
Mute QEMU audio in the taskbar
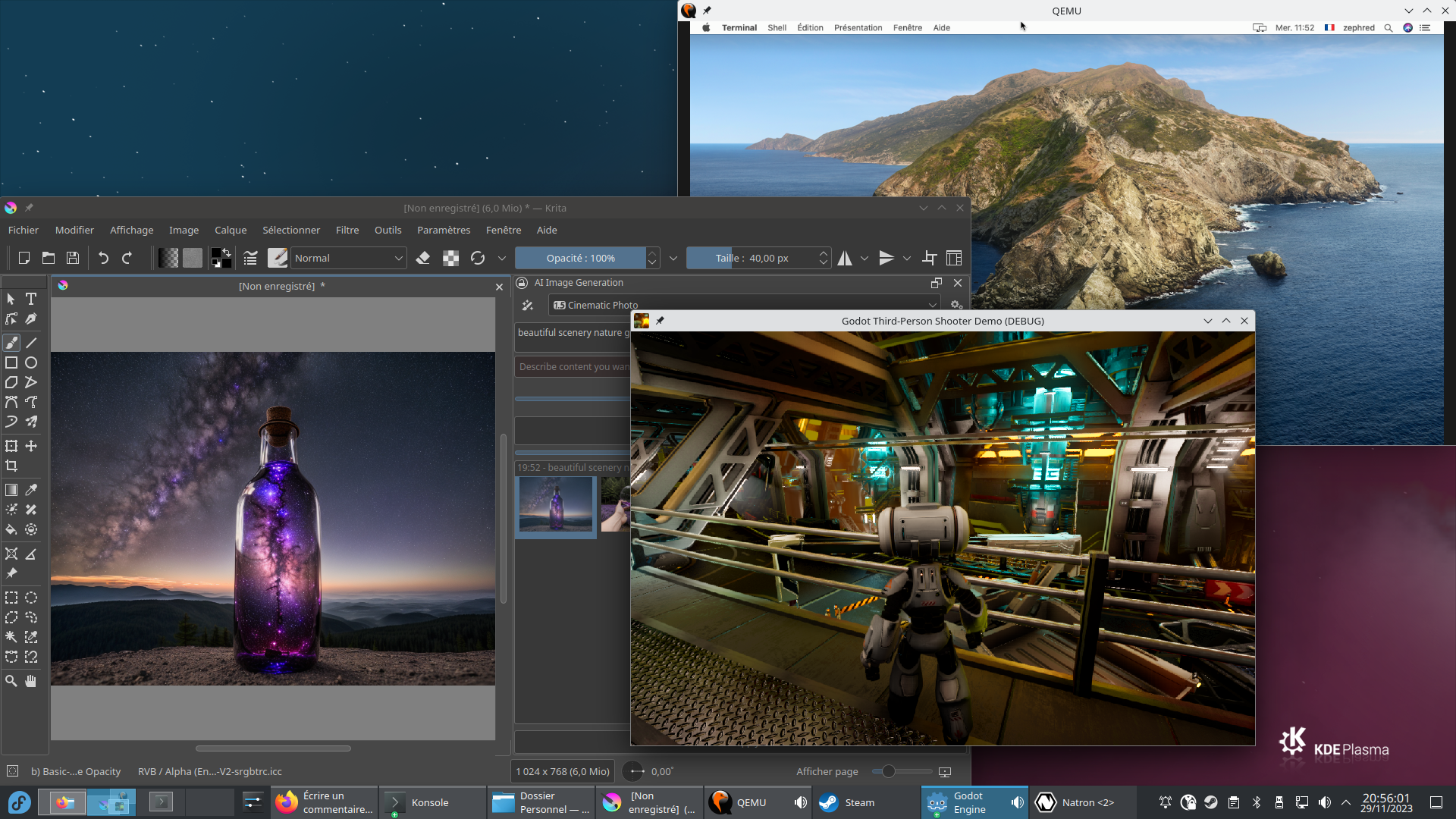tap(800, 802)
